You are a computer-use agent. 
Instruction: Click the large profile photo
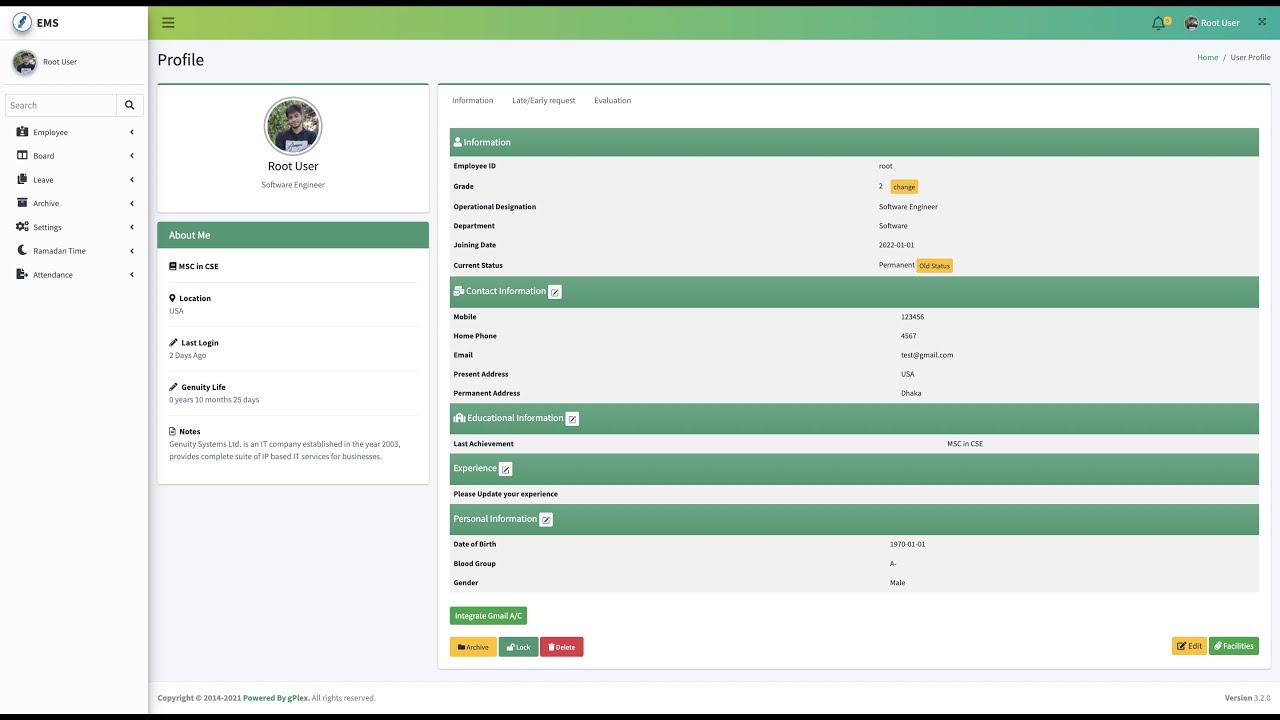pos(293,126)
